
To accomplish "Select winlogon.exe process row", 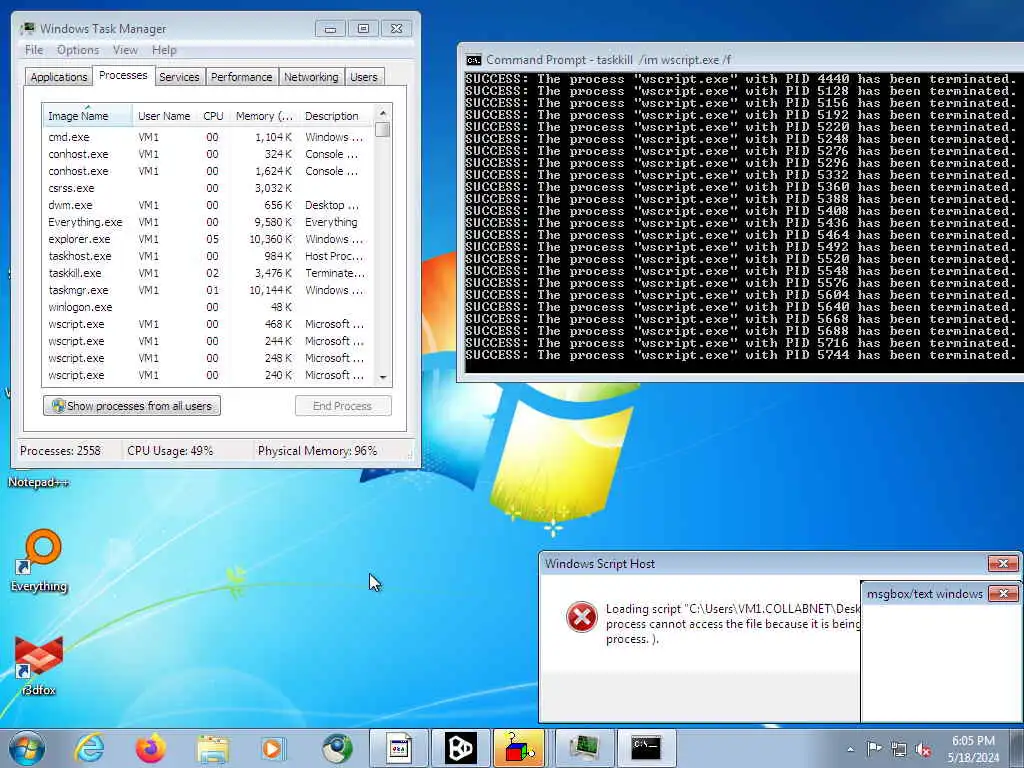I will [208, 307].
